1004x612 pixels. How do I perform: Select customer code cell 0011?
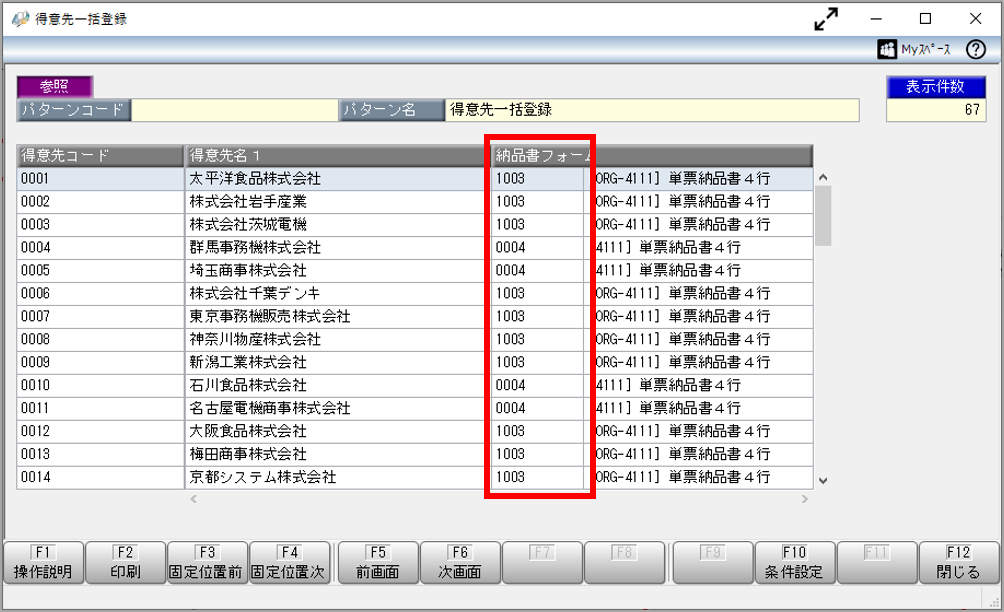(101, 408)
